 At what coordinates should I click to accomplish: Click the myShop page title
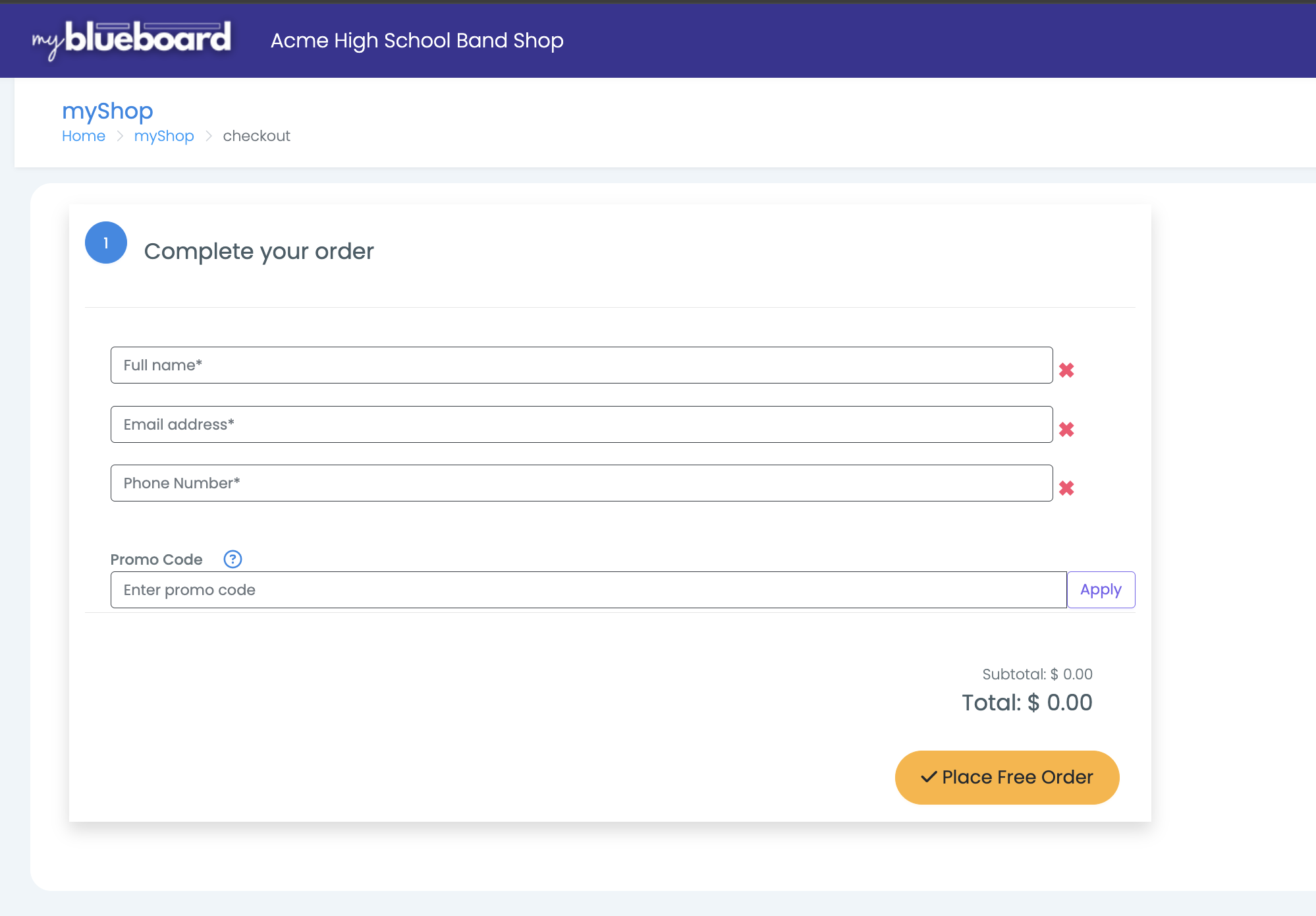click(x=107, y=111)
